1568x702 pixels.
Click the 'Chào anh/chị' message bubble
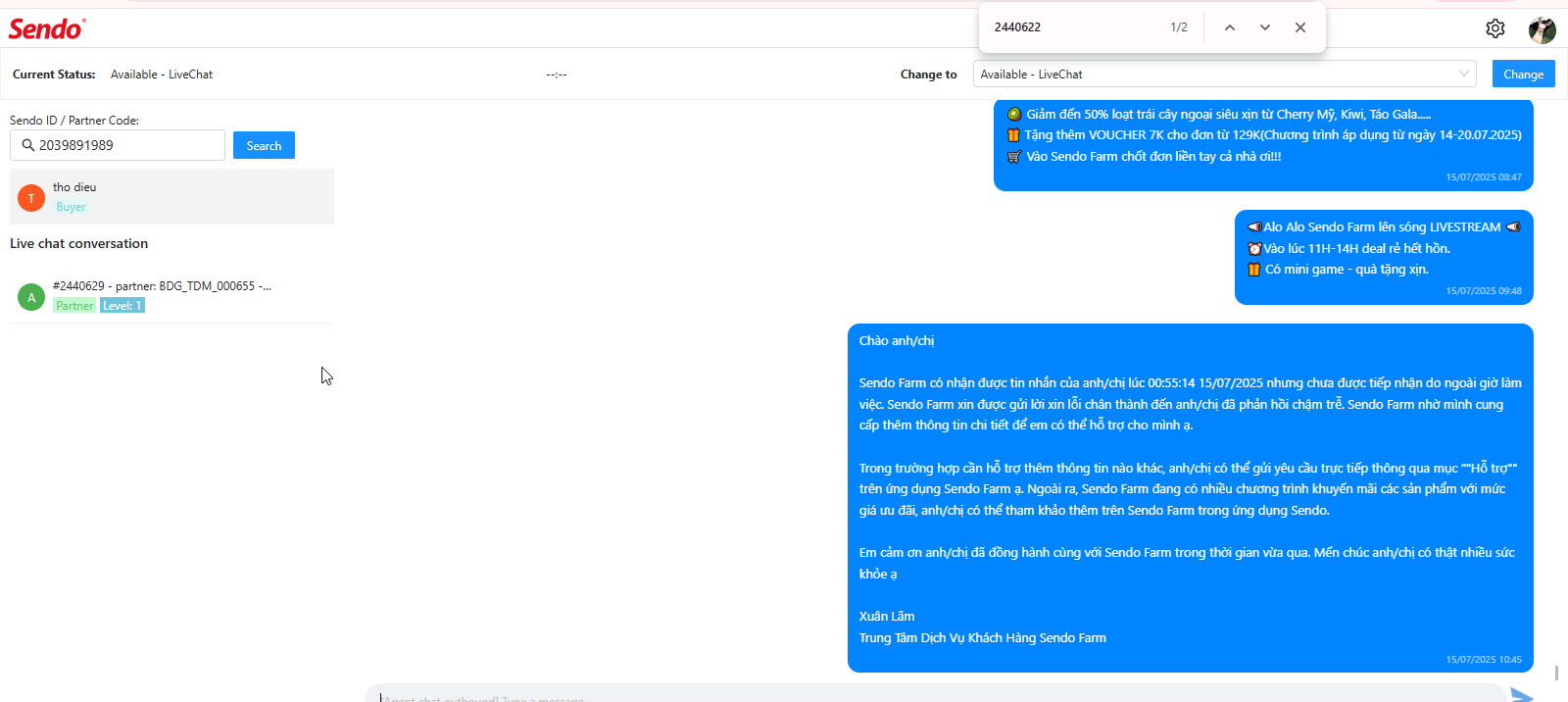[1191, 498]
